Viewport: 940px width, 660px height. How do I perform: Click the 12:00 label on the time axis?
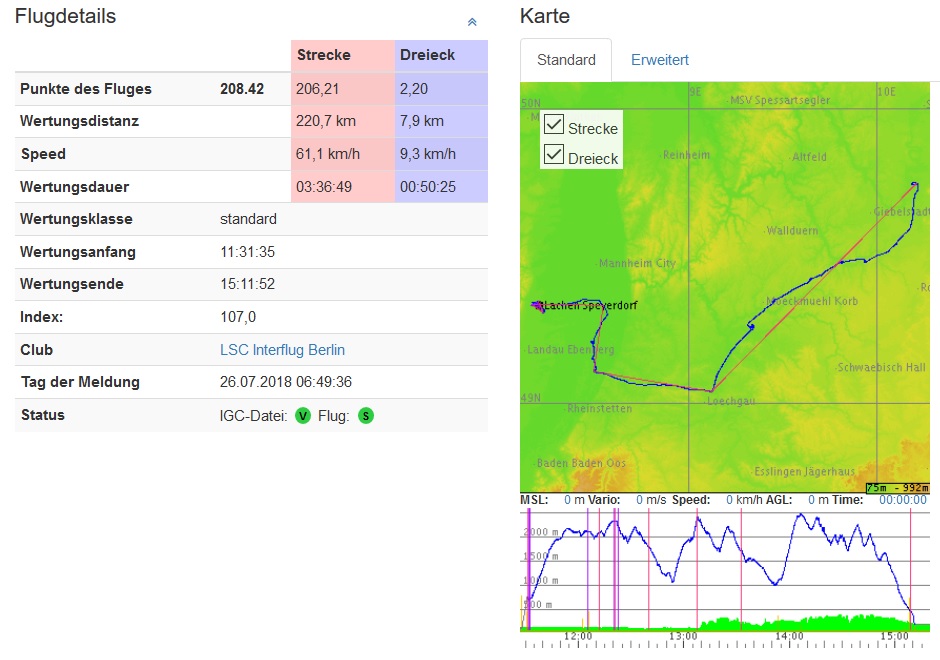578,636
